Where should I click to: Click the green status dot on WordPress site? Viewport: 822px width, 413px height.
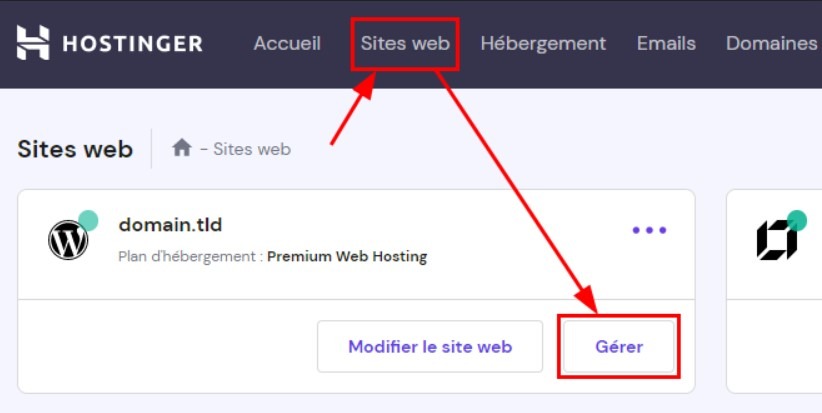tap(88, 221)
